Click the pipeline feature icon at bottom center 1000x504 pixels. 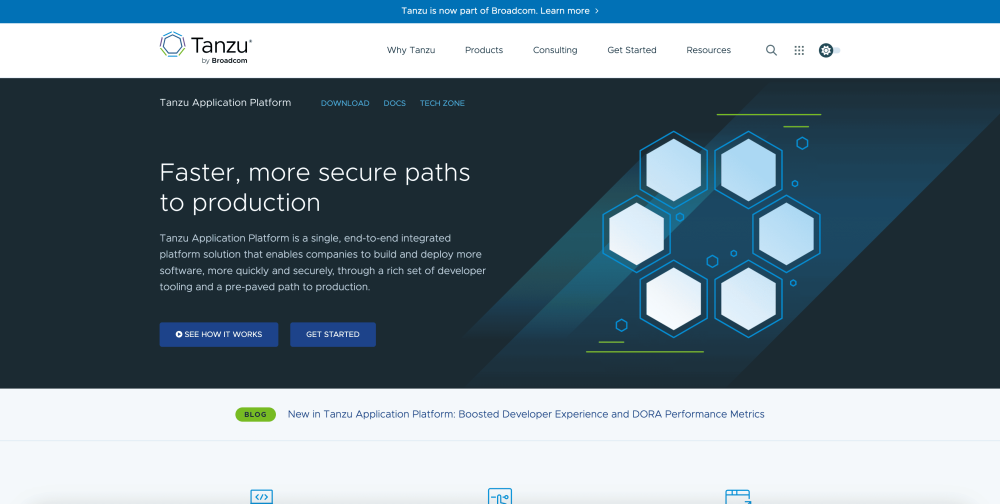point(499,496)
